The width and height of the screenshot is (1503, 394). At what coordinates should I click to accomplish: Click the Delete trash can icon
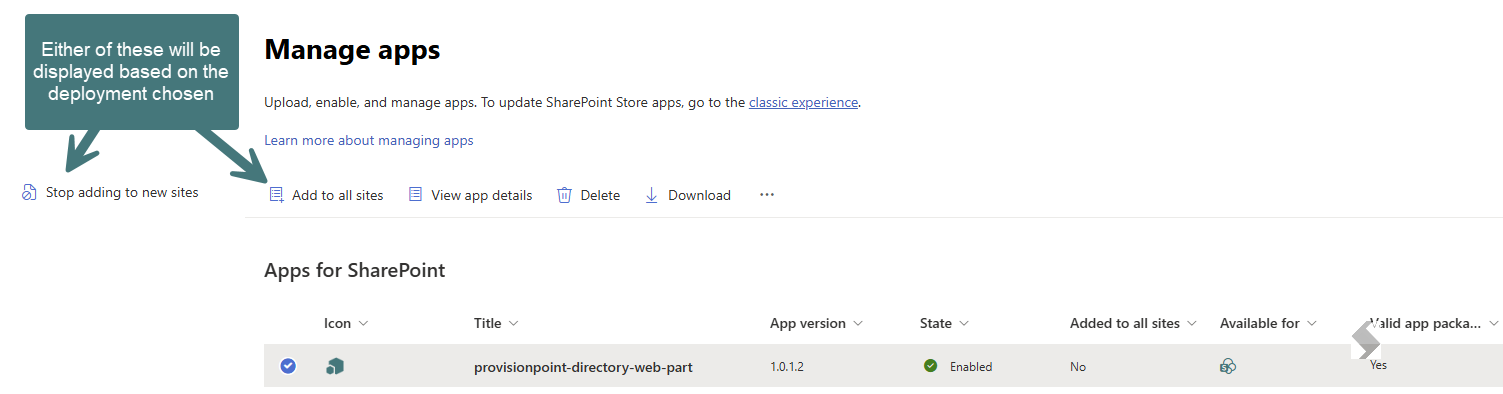(565, 195)
